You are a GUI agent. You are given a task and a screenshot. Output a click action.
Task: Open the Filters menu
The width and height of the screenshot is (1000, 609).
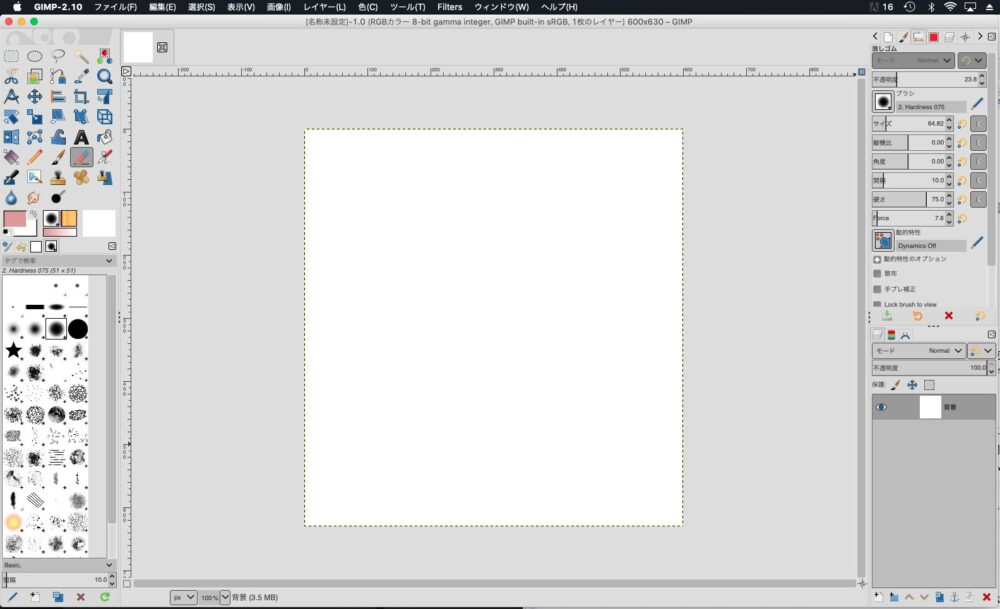(x=449, y=7)
